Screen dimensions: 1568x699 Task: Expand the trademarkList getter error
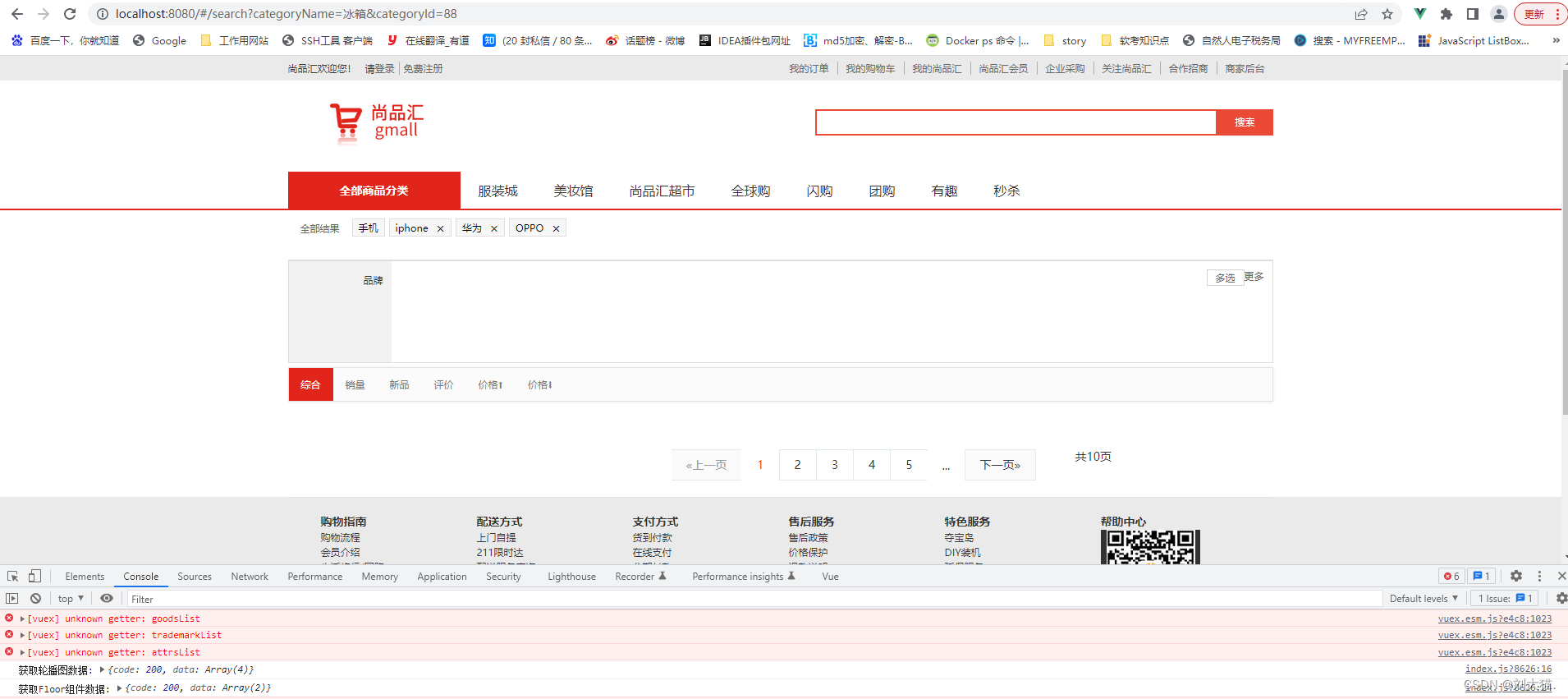(22, 635)
